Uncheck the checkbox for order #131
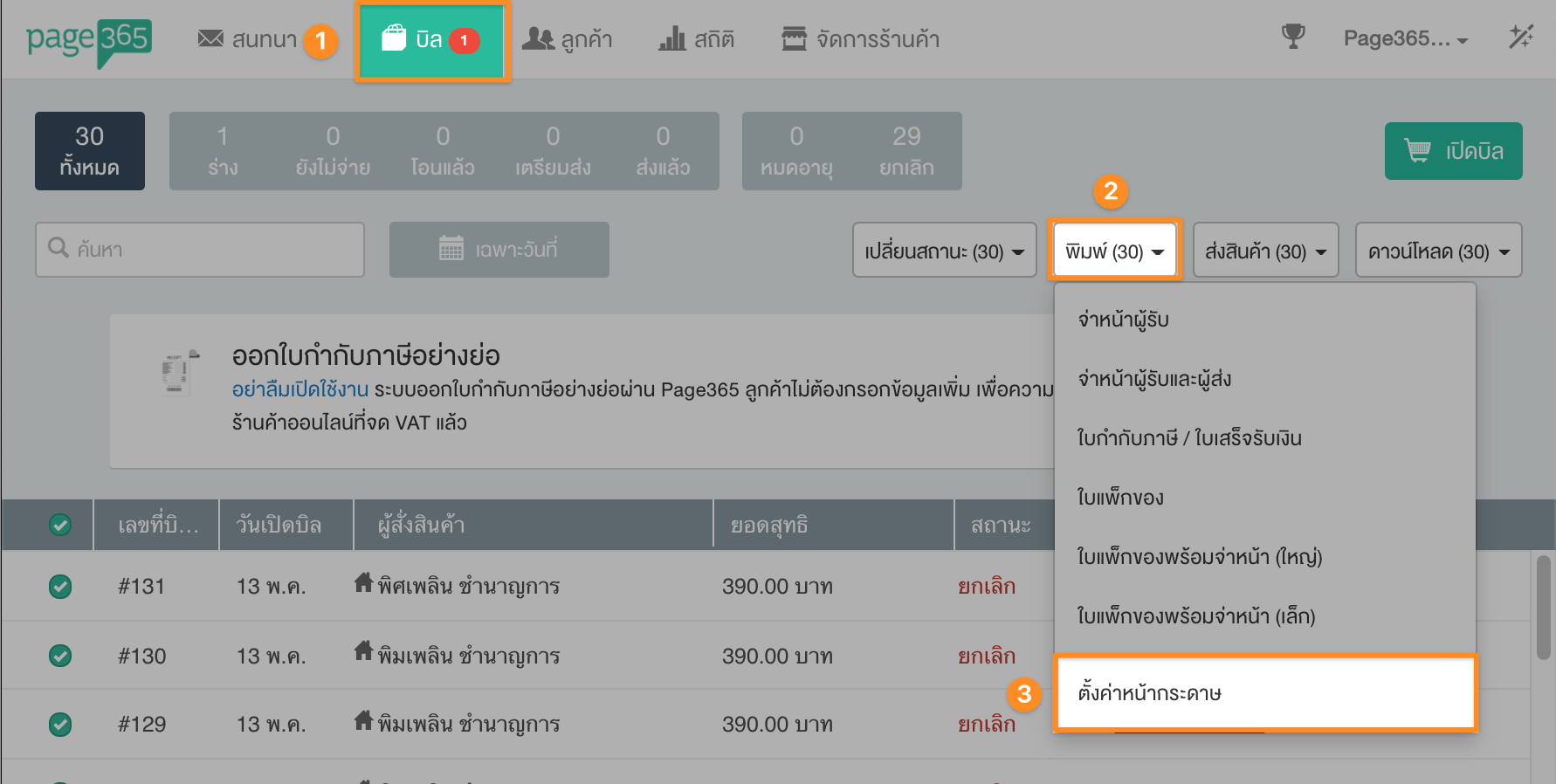1556x784 pixels. click(x=60, y=586)
